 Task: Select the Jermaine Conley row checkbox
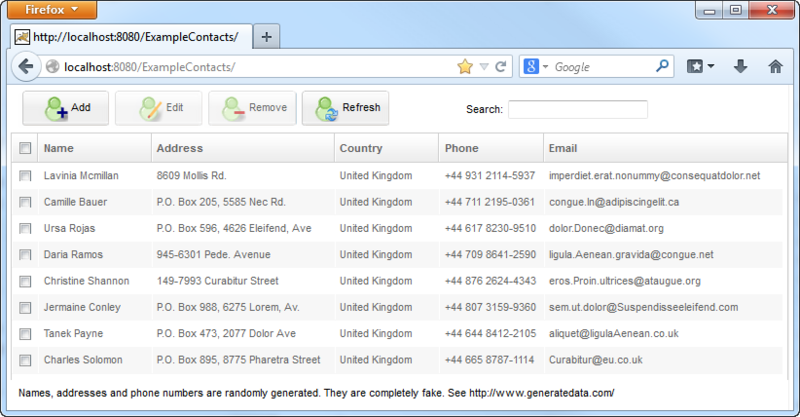click(x=25, y=307)
